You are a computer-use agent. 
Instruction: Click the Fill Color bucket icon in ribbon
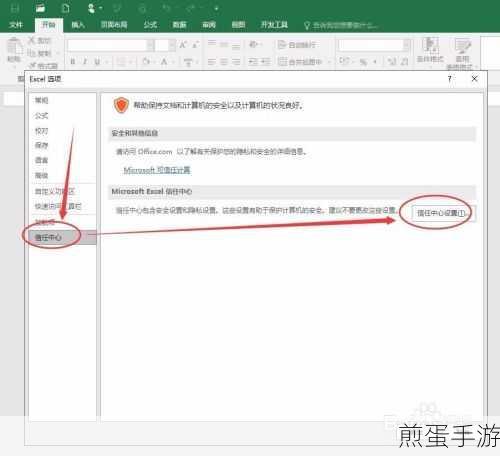click(146, 62)
